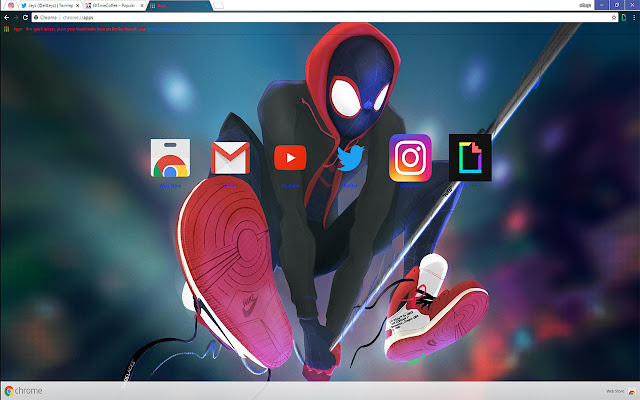Click the Instagram label text
The width and height of the screenshot is (640, 400).
pyautogui.click(x=410, y=186)
